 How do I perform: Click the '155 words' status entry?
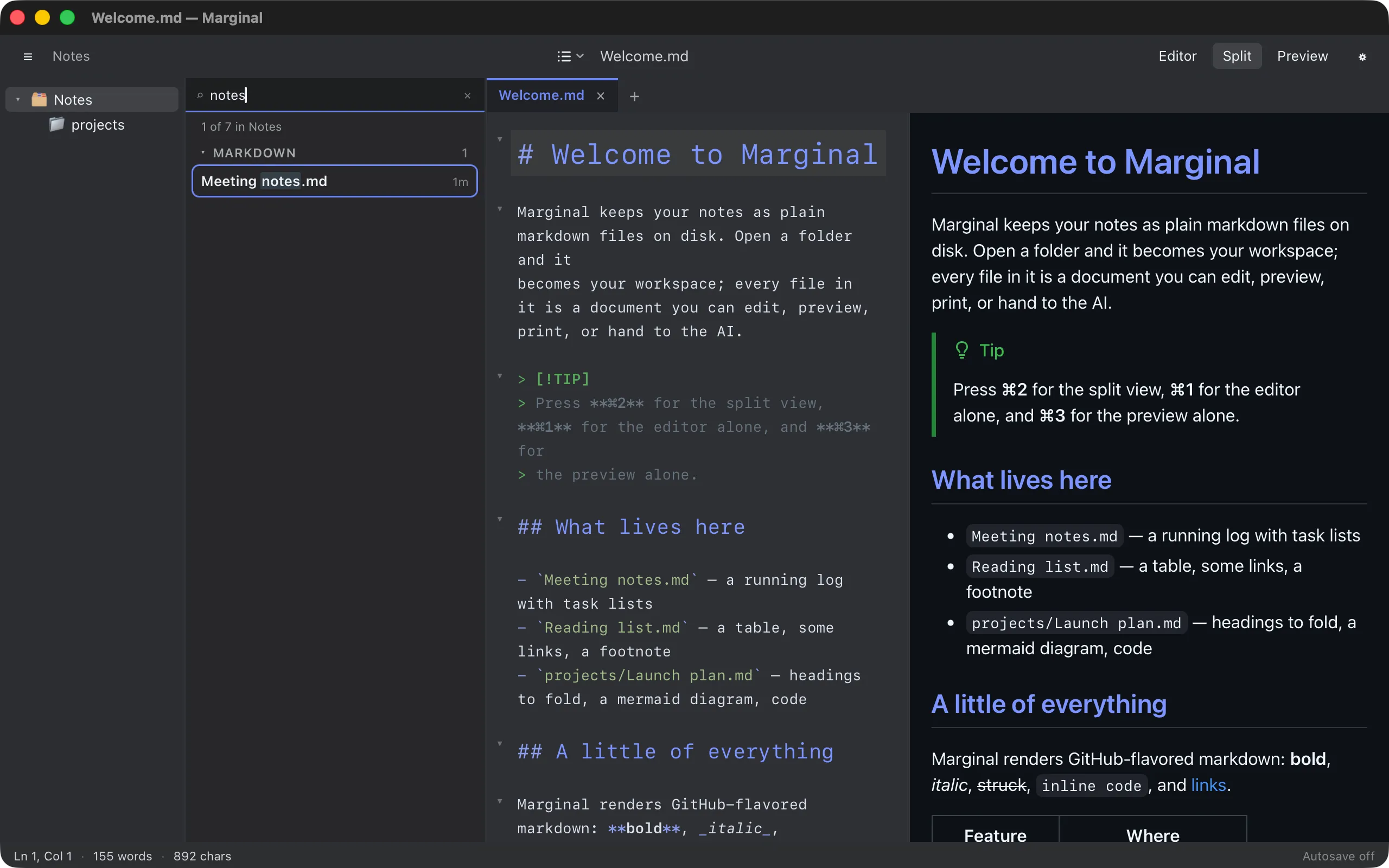(122, 856)
